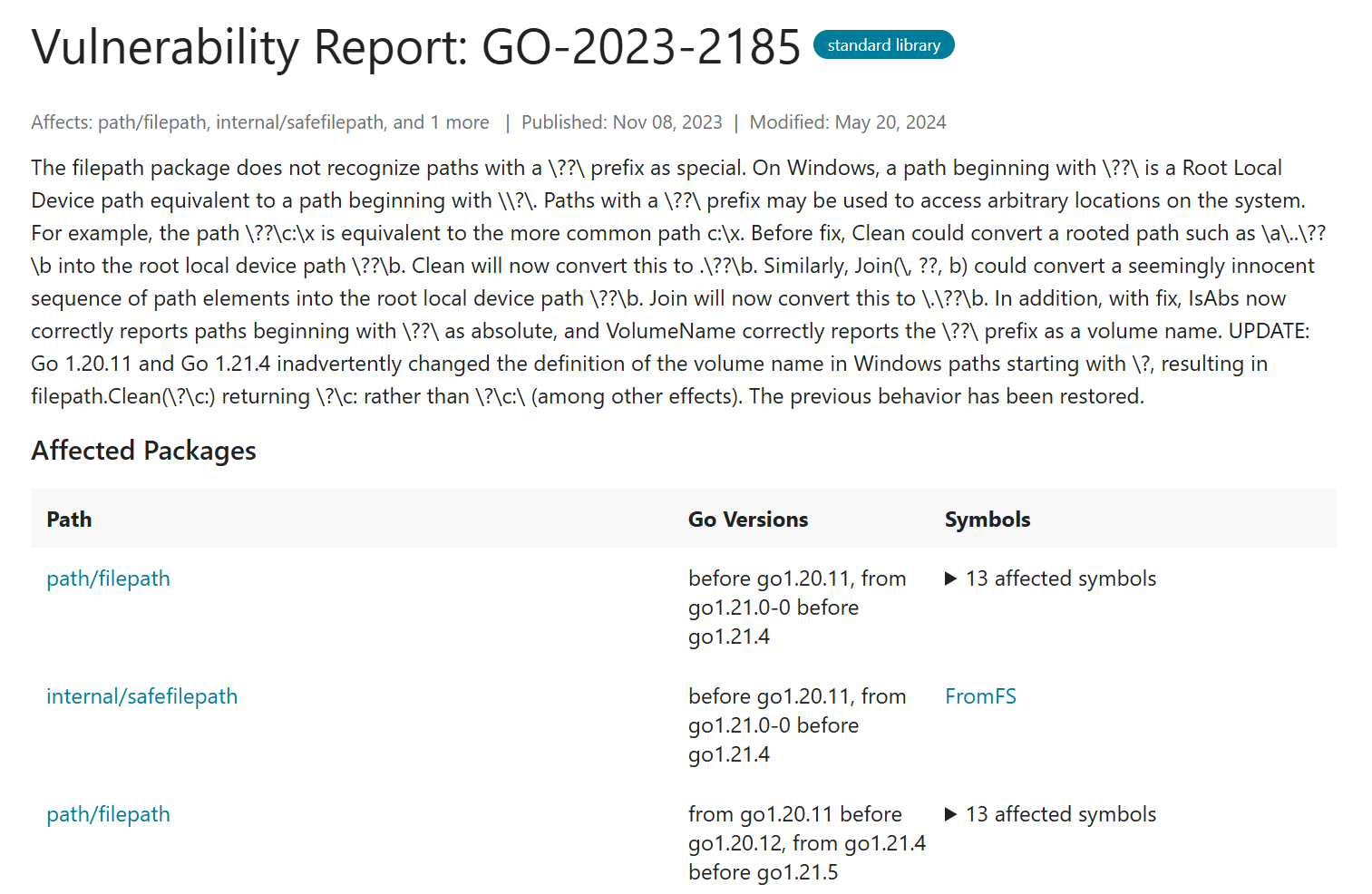Click the vulnerability description paragraph

(x=671, y=282)
